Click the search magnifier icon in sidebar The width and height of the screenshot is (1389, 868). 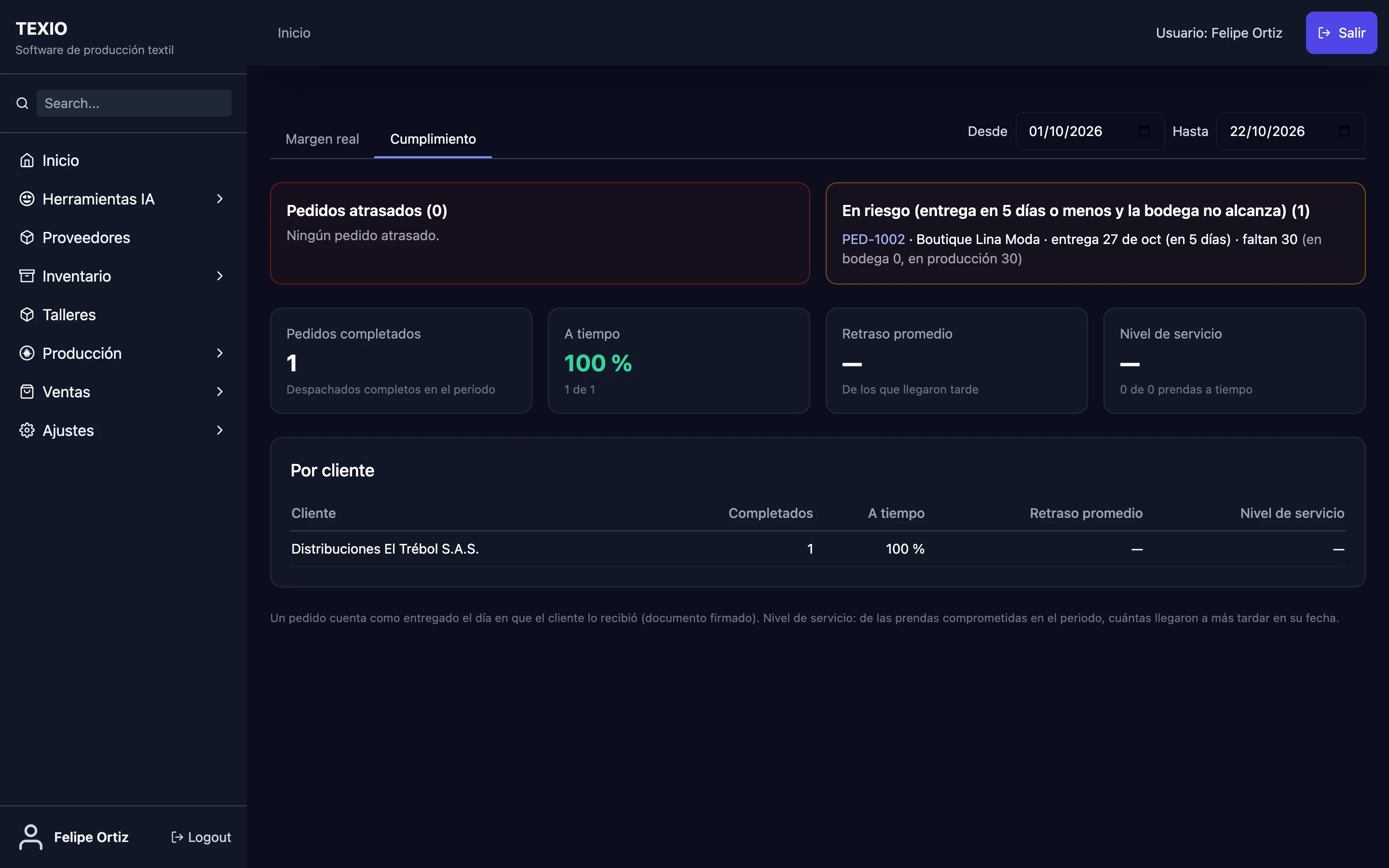[22, 103]
